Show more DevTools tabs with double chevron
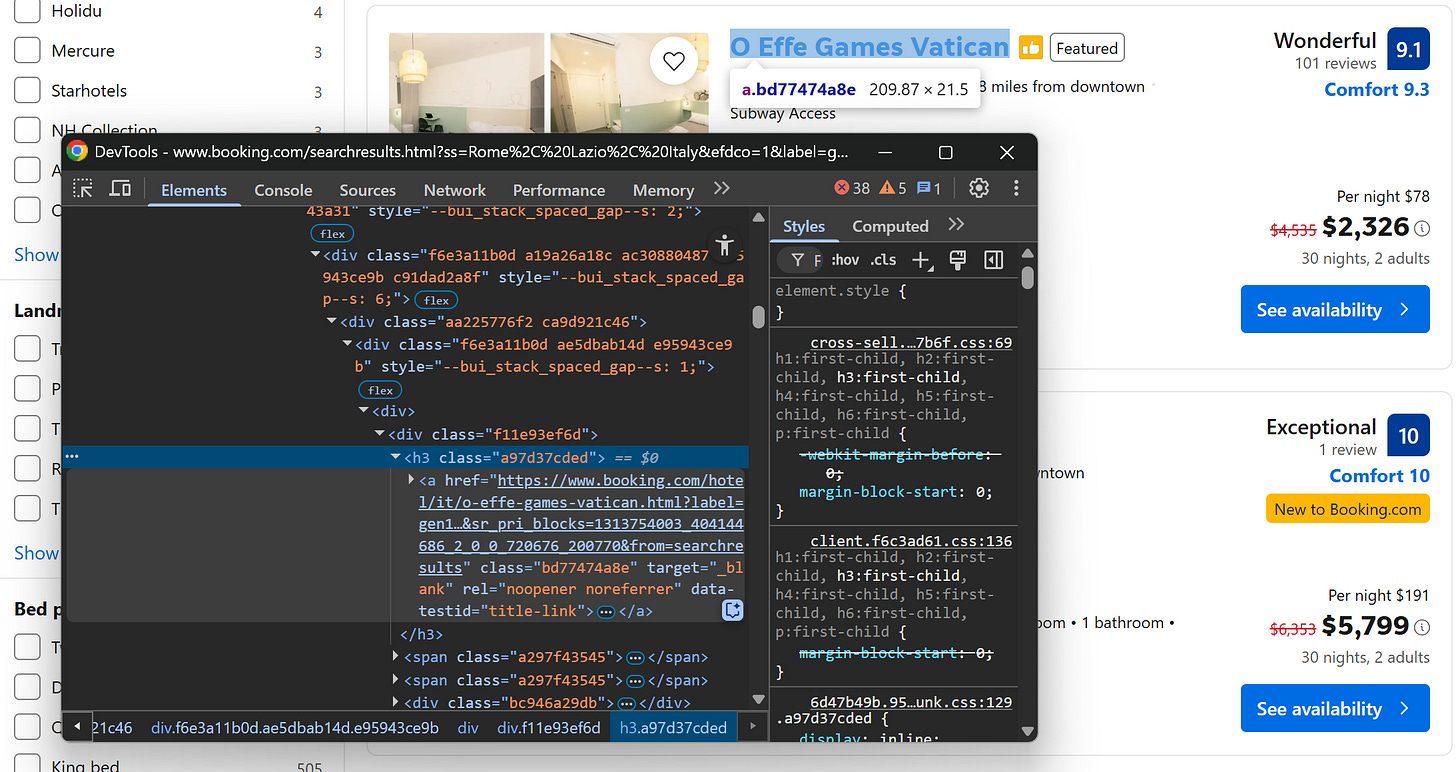 722,188
